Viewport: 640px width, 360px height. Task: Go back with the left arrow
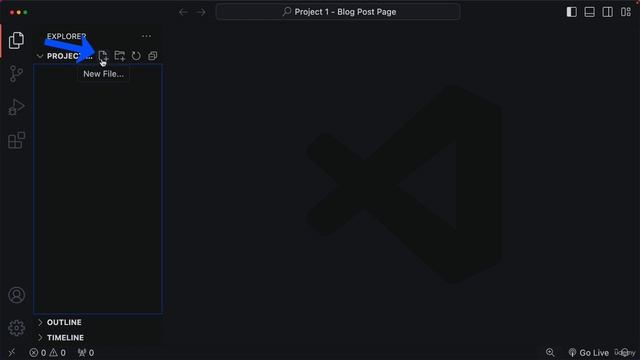184,12
